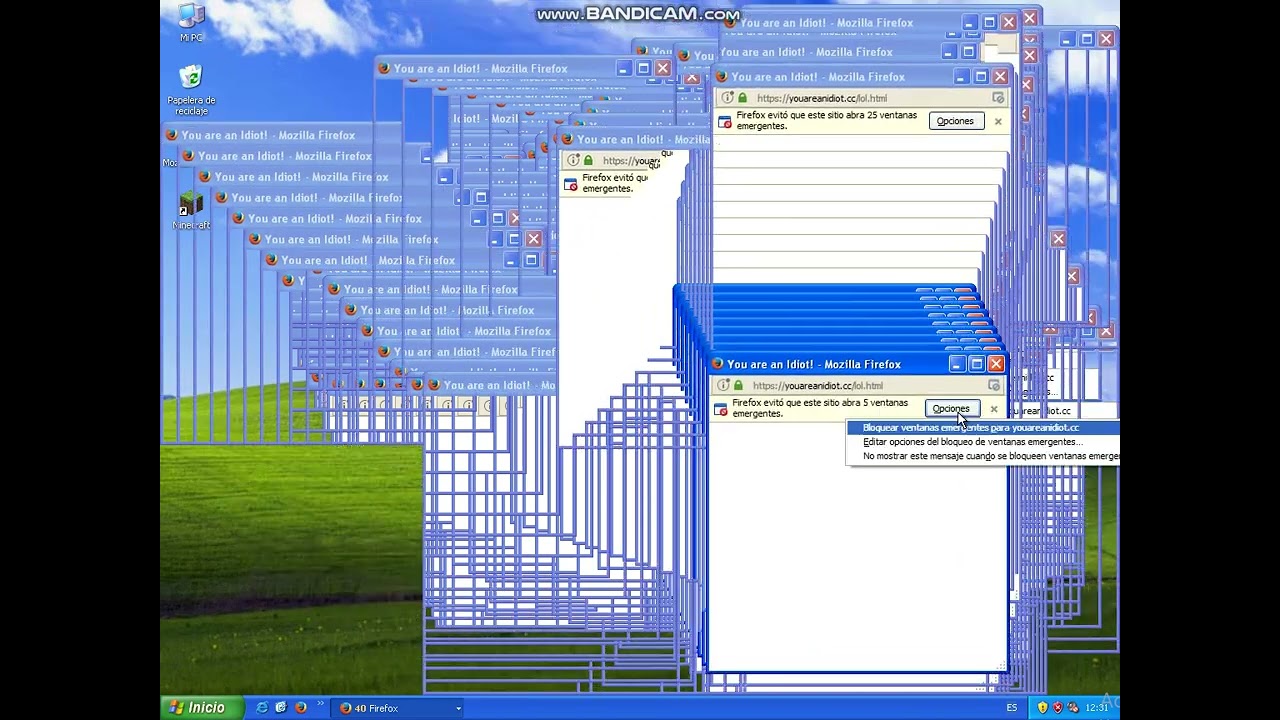The height and width of the screenshot is (720, 1280).
Task: Click URL field in the 25 ventanas window
Action: point(822,99)
